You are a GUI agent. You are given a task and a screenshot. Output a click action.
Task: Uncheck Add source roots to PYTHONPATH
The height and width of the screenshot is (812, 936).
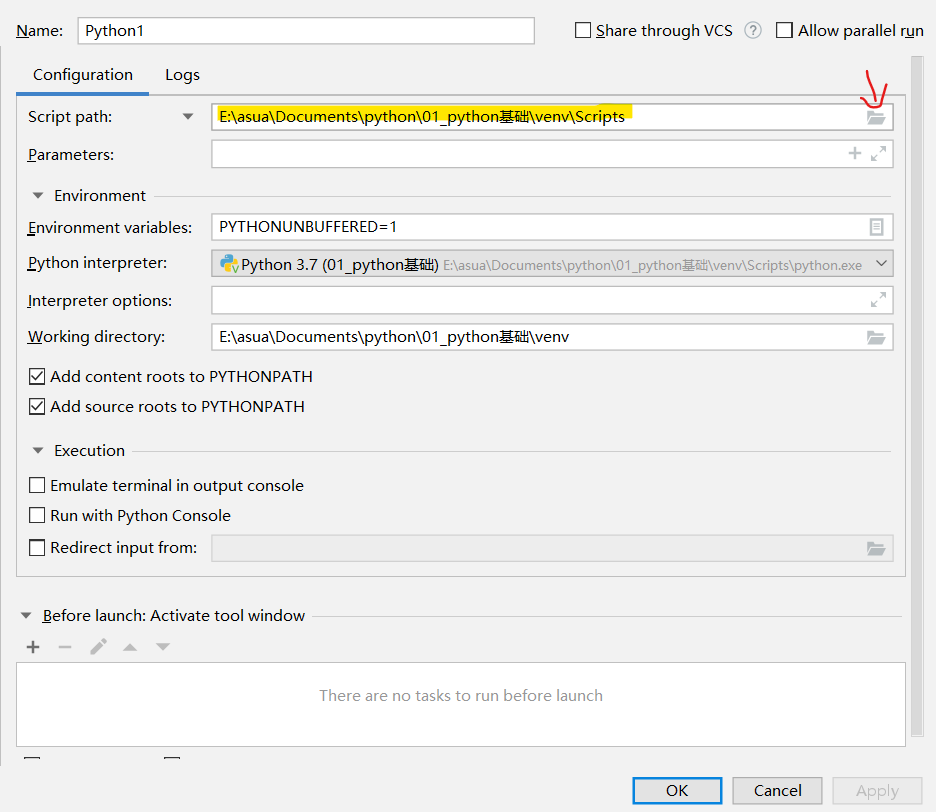click(37, 407)
